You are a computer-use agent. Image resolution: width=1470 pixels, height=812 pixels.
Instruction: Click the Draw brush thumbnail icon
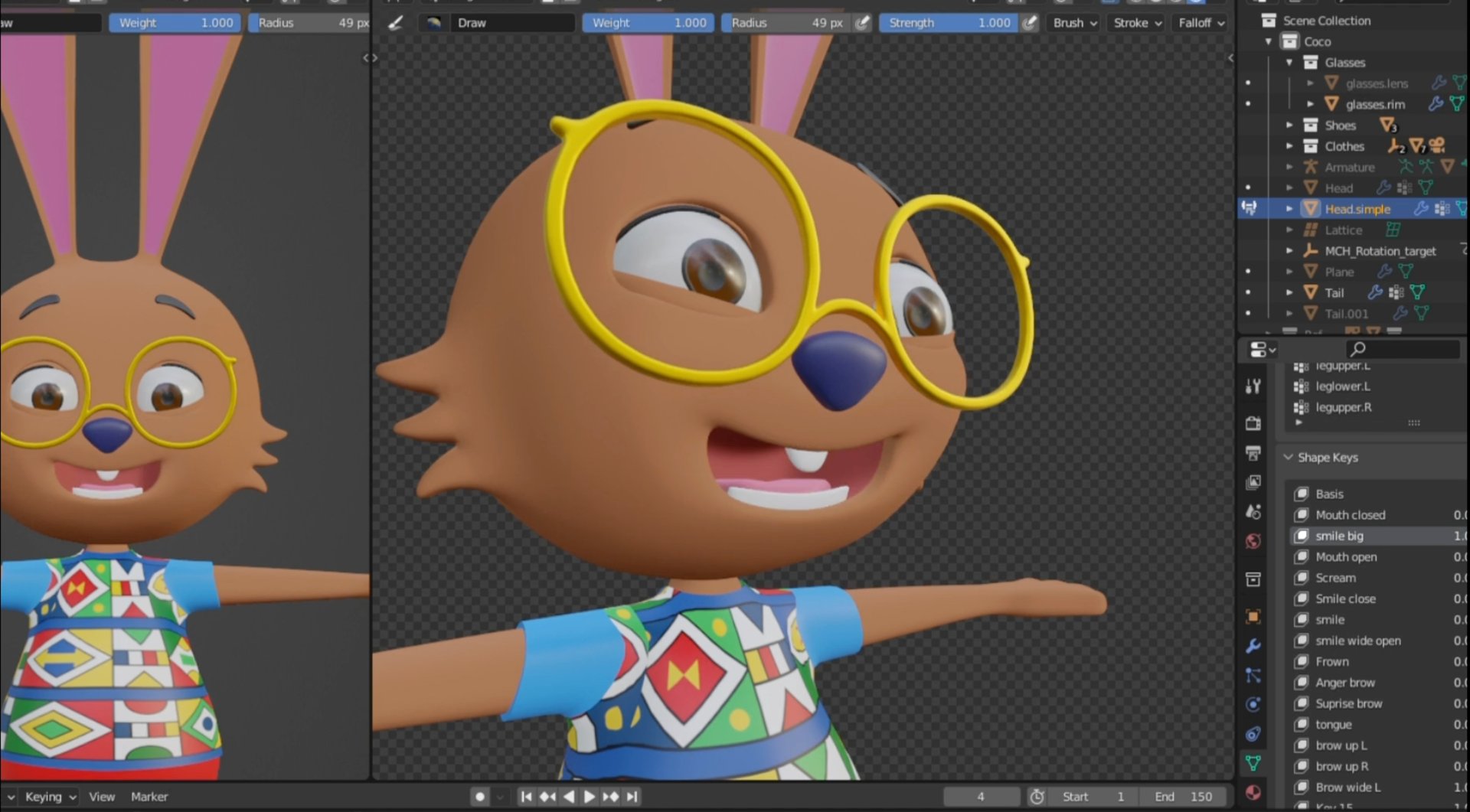click(x=434, y=23)
